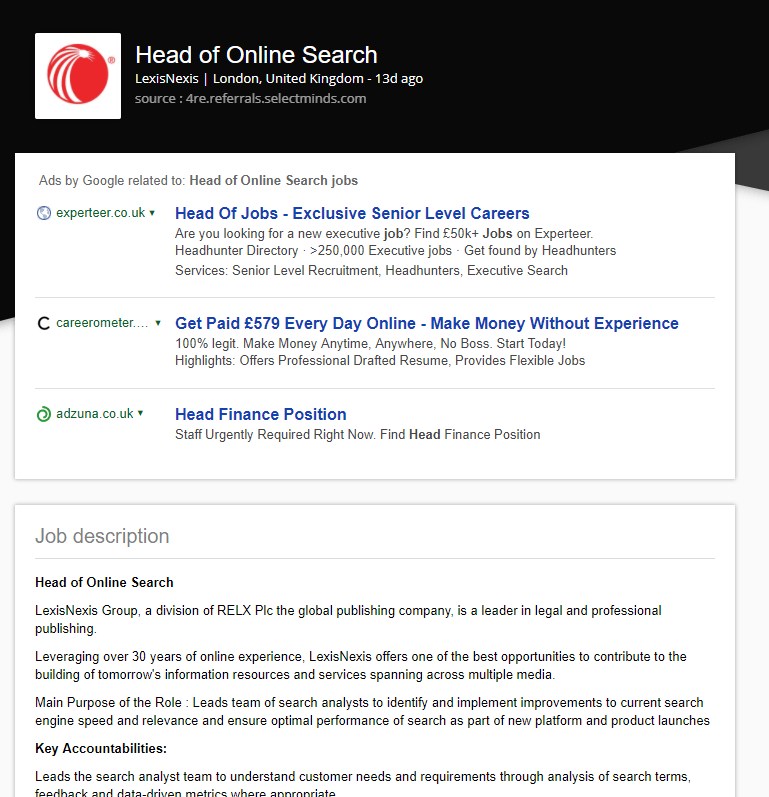Click 'Leads the search analyst team' paragraph

pyautogui.click(x=363, y=784)
